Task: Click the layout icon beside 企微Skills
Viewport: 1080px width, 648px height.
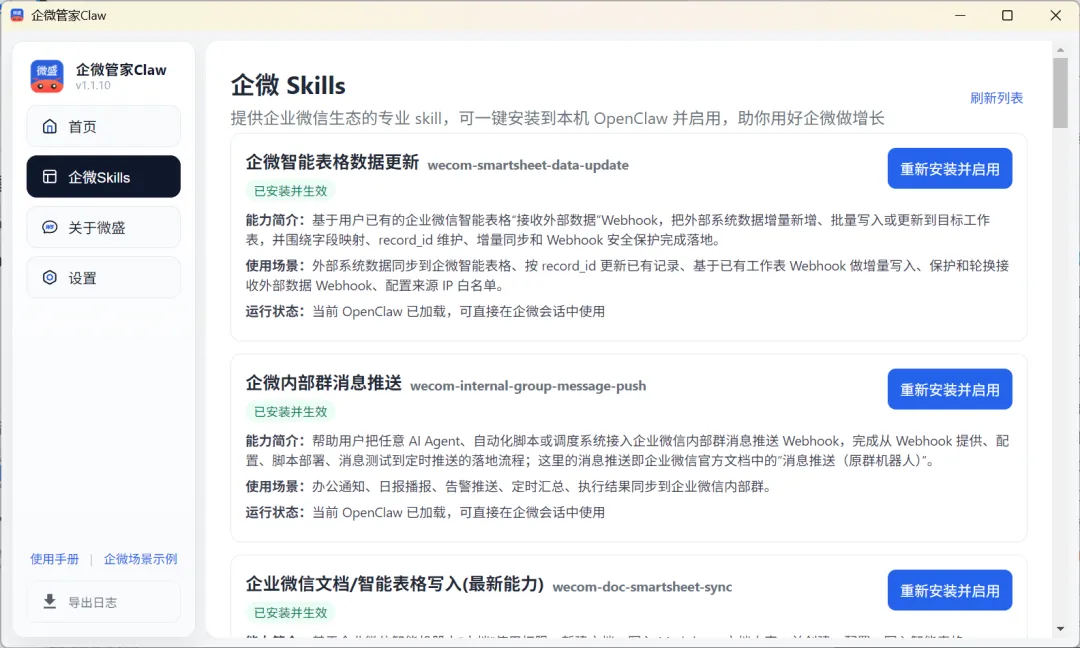Action: 50,176
